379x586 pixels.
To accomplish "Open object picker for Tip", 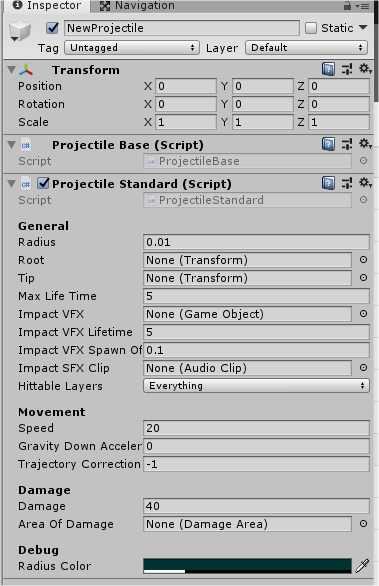I will pyautogui.click(x=363, y=278).
